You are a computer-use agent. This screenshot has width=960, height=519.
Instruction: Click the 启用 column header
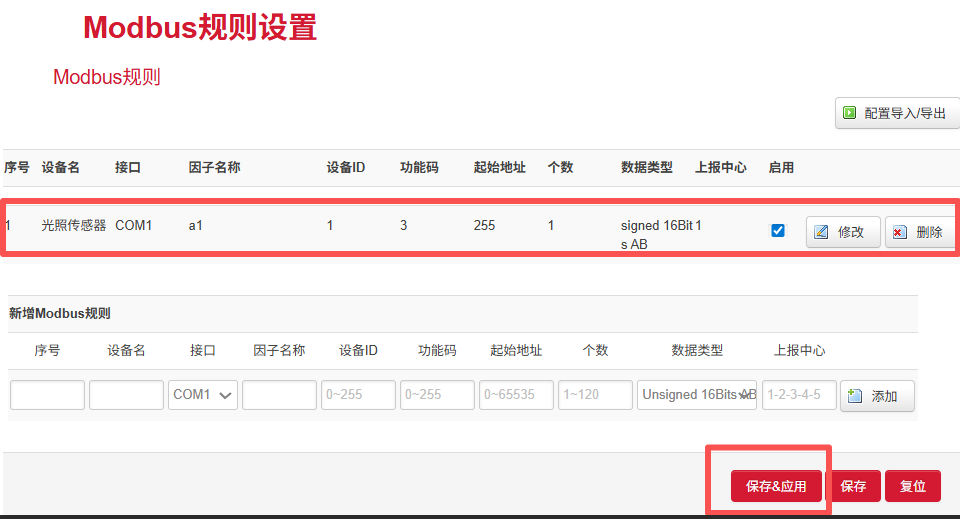click(x=781, y=167)
